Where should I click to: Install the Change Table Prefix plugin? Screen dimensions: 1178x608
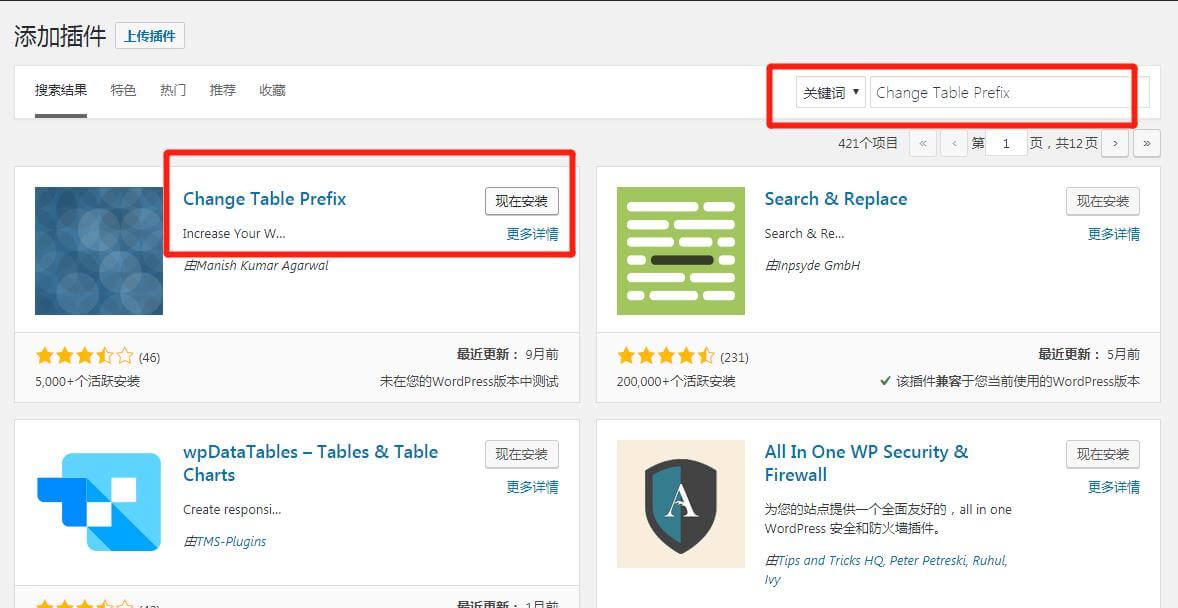(x=522, y=201)
